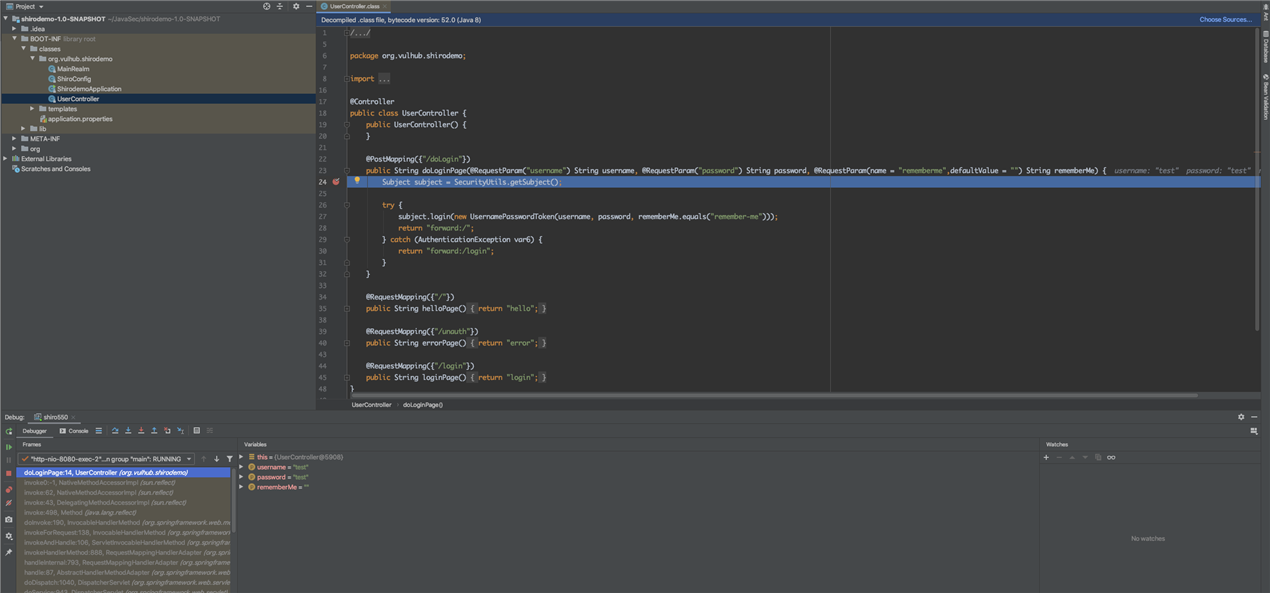This screenshot has width=1270, height=593.
Task: Run to cursor position
Action: (180, 431)
